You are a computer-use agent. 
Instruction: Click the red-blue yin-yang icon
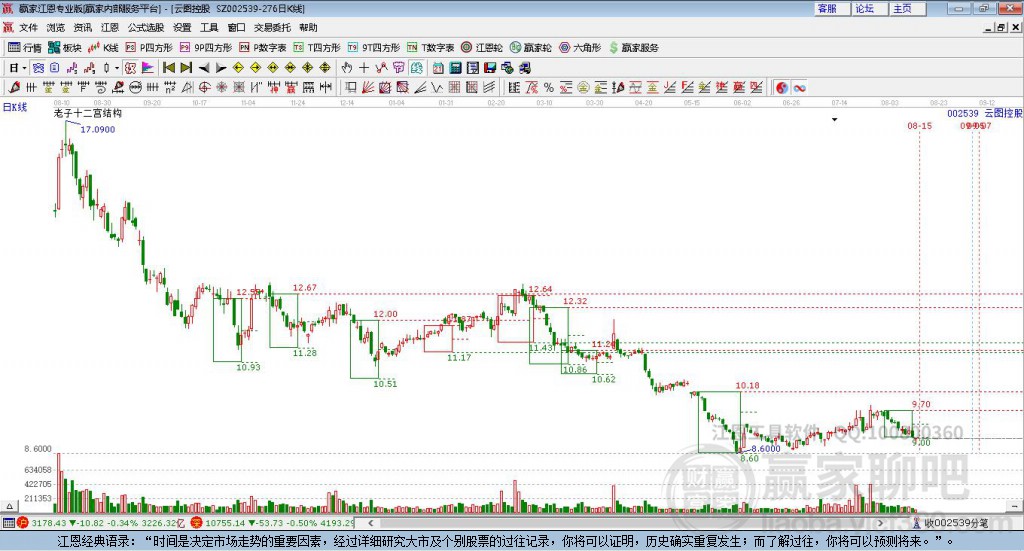point(781,87)
